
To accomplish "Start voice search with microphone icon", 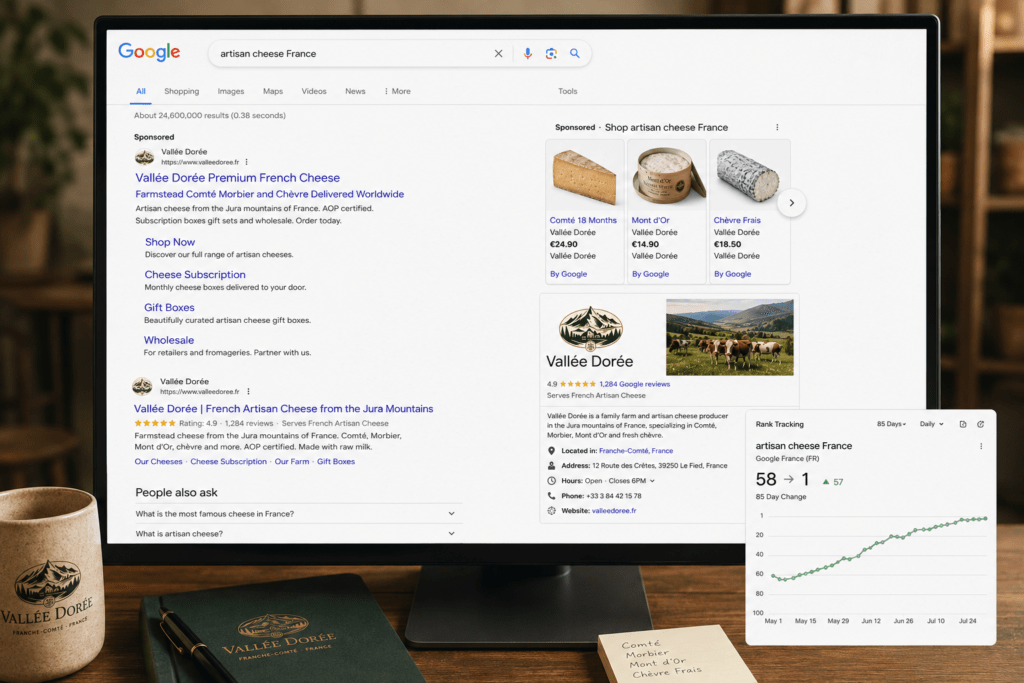I will (528, 54).
